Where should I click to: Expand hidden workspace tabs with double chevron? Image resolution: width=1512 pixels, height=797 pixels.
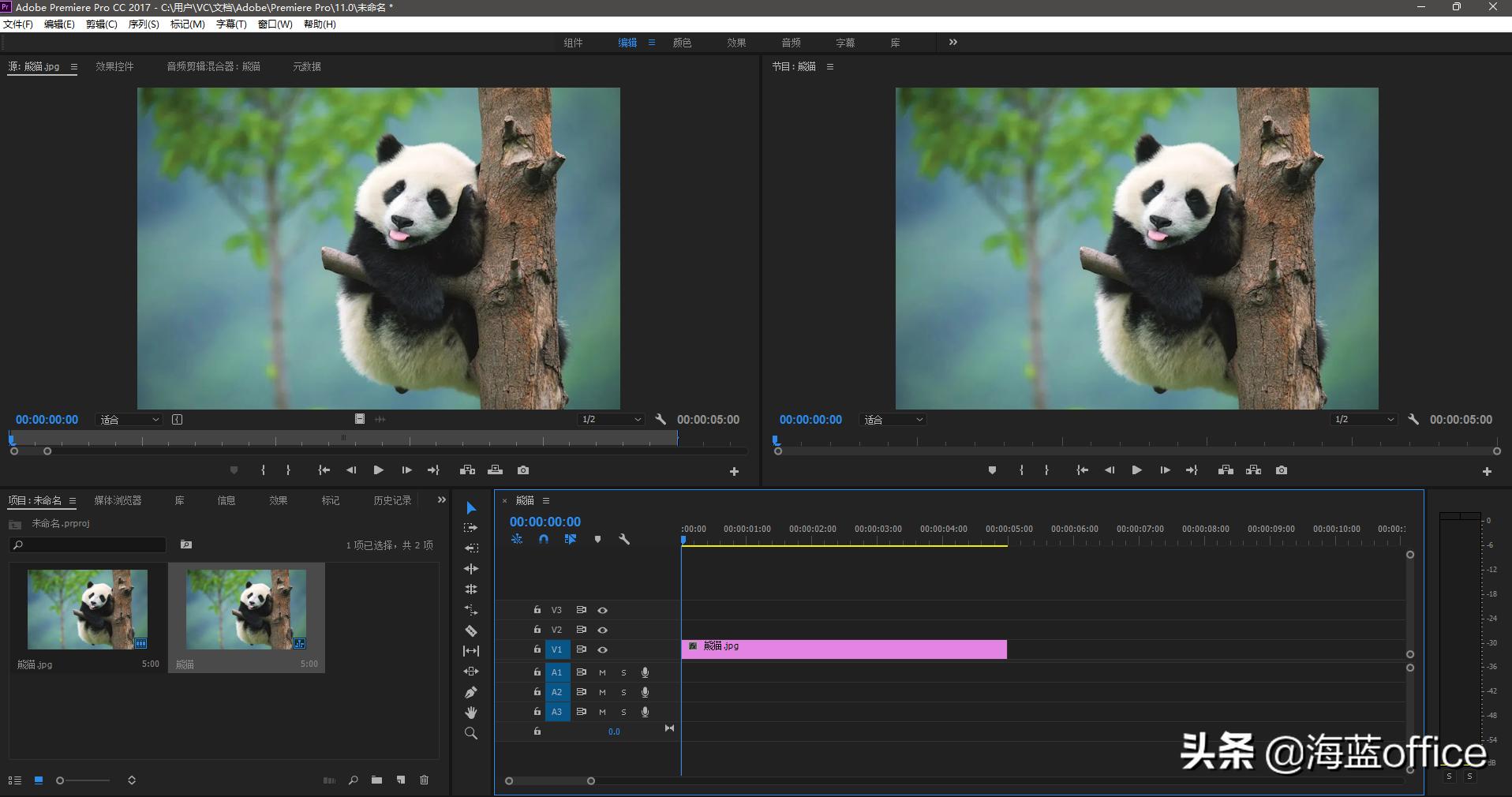(x=952, y=43)
